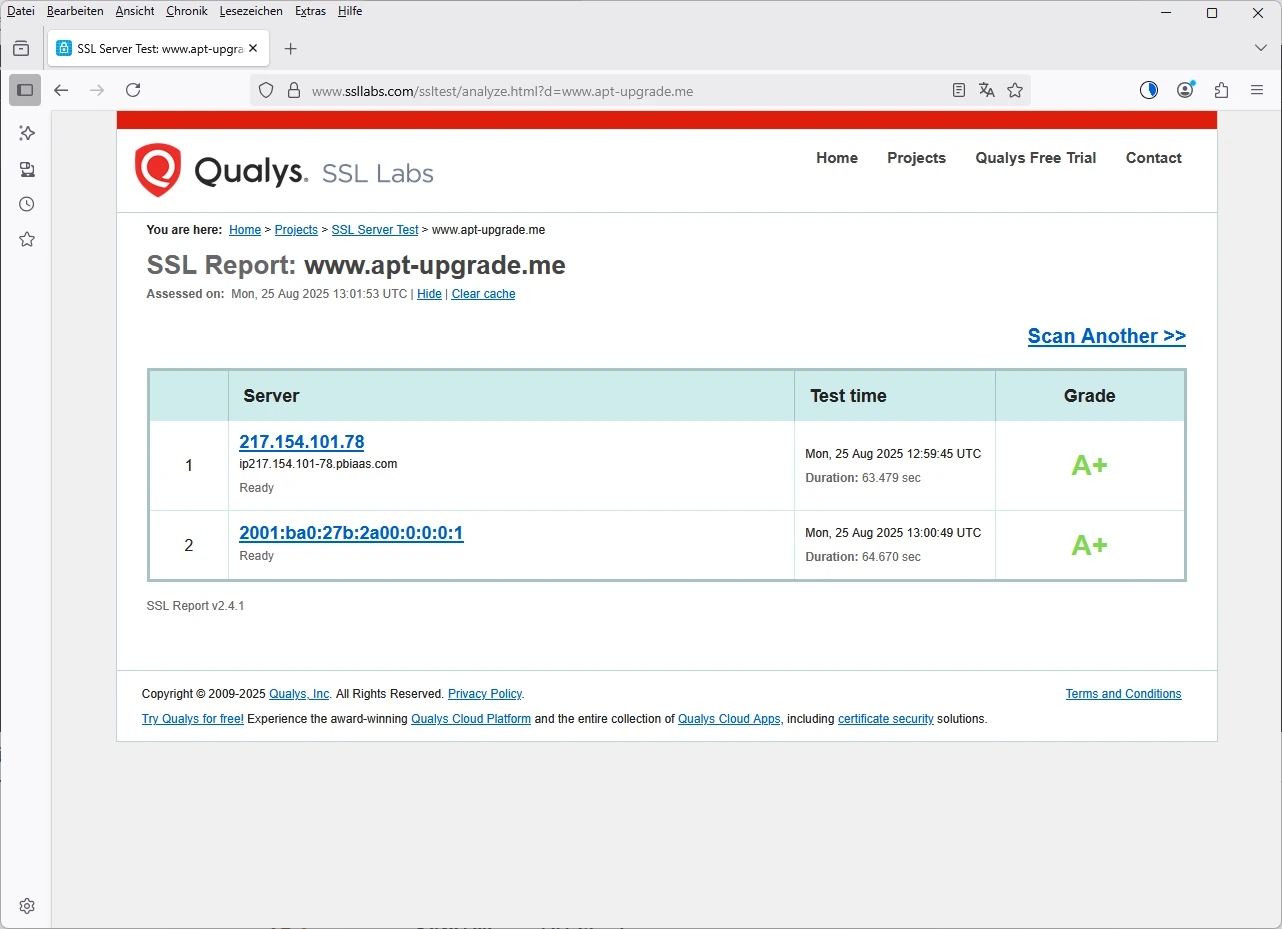Click Home in the breadcrumb
Image resolution: width=1282 pixels, height=929 pixels.
coord(245,230)
